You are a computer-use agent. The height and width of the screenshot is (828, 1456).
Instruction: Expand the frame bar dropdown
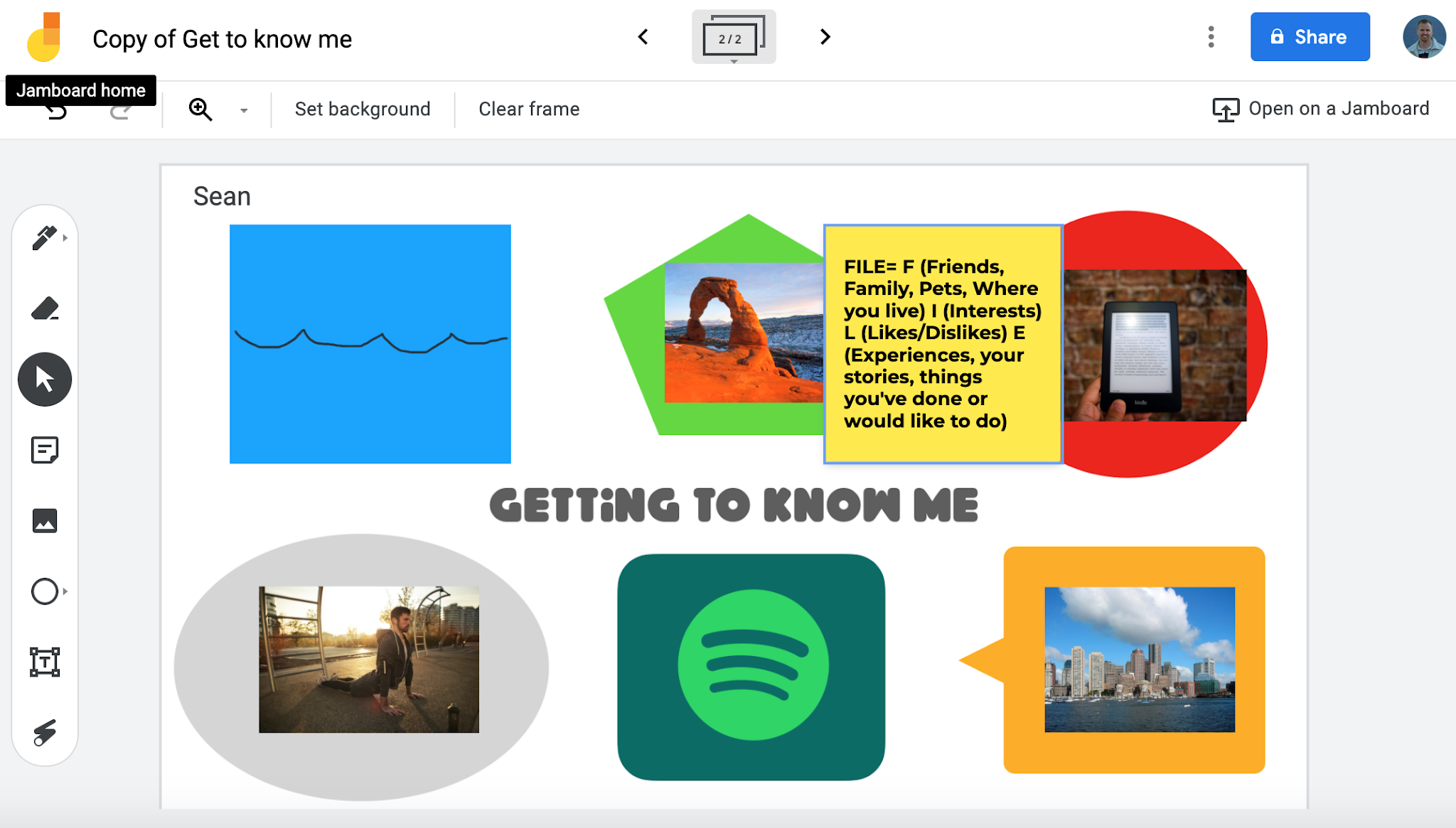(x=734, y=62)
